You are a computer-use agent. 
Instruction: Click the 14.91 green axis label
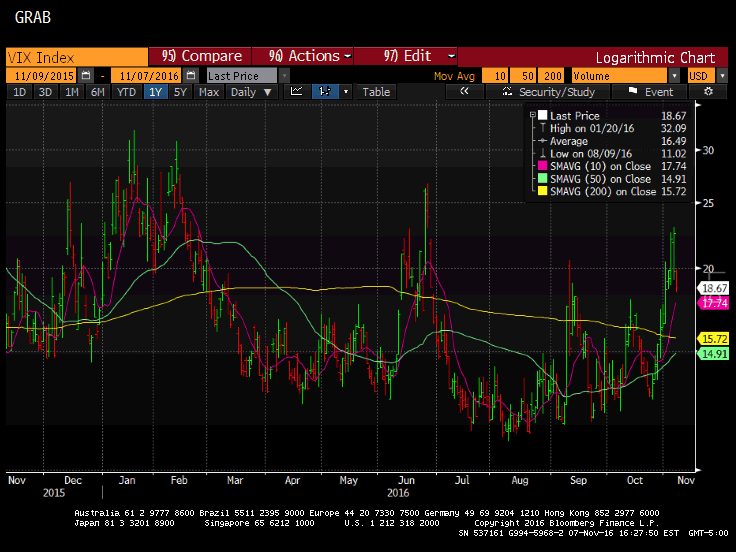click(714, 353)
